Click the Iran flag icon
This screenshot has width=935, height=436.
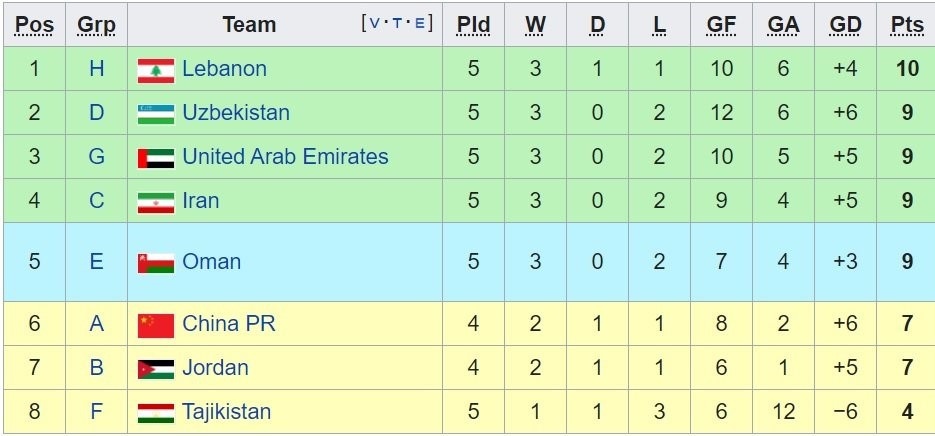coord(155,202)
